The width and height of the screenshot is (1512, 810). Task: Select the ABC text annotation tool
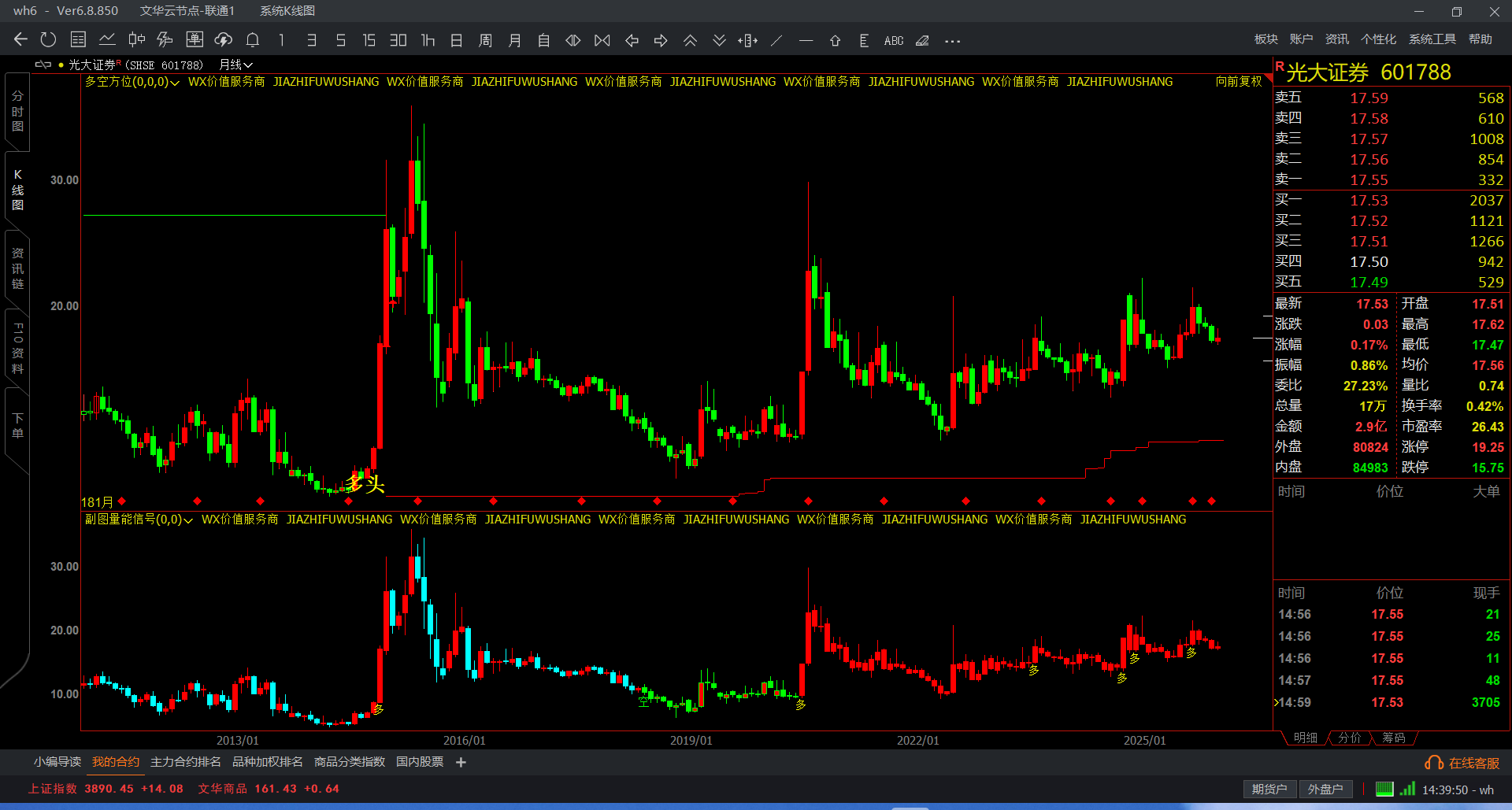893,40
